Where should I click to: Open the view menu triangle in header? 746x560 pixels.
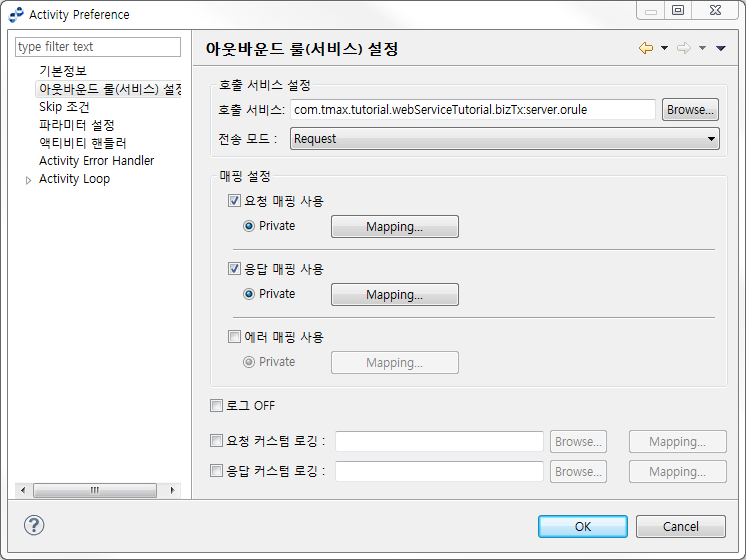click(x=720, y=49)
